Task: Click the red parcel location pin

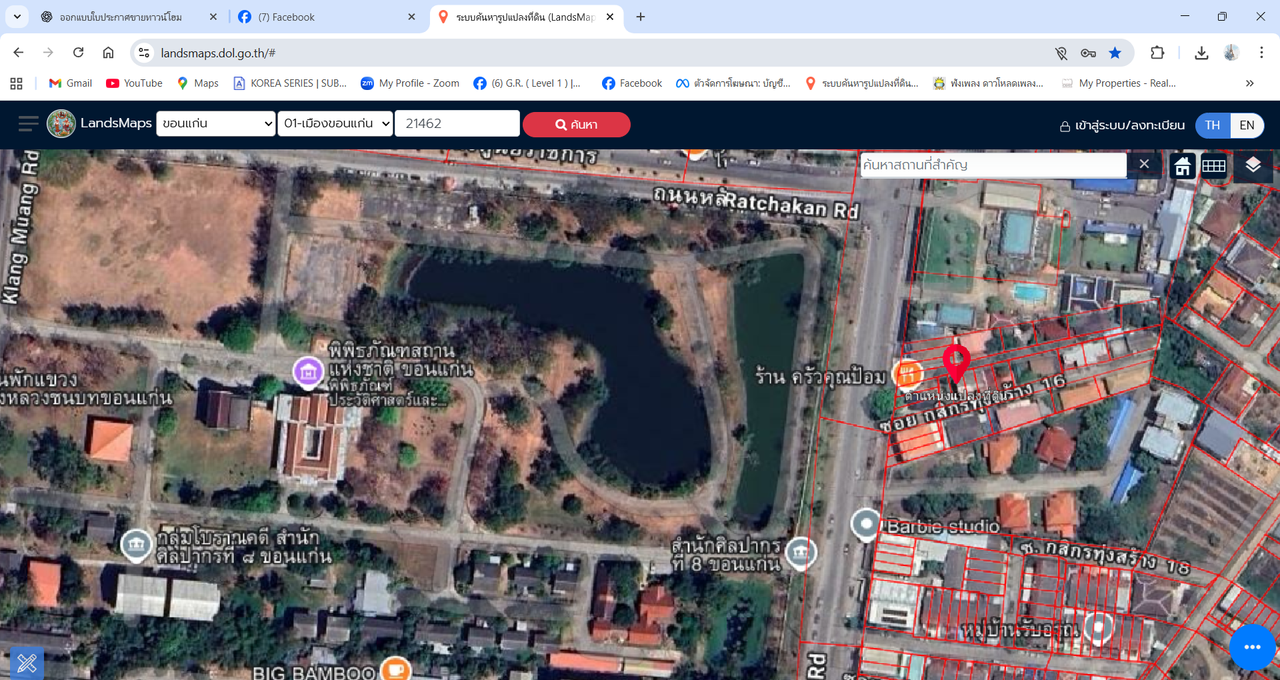Action: [956, 363]
